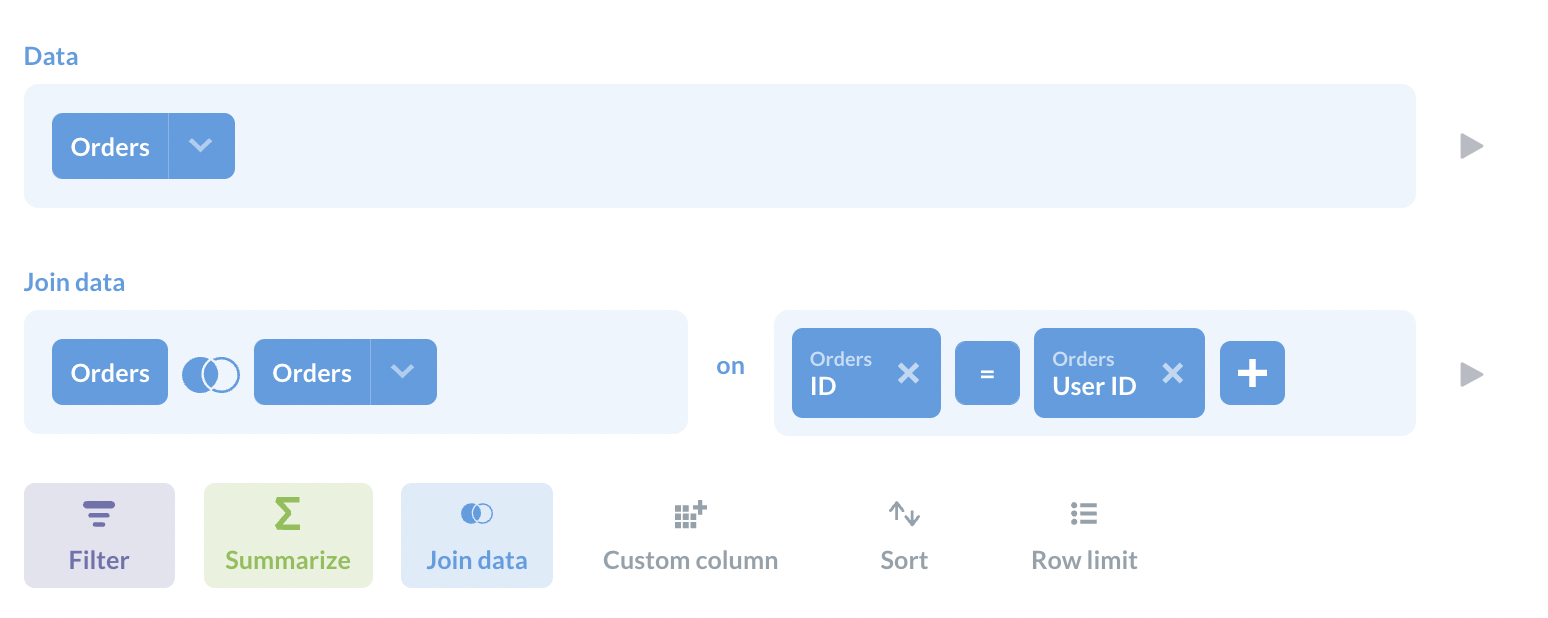Select the Filter step icon
The height and width of the screenshot is (618, 1548).
(99, 512)
